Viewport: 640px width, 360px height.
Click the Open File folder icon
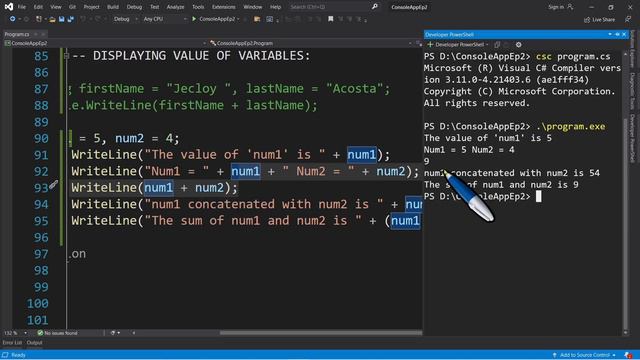52,19
